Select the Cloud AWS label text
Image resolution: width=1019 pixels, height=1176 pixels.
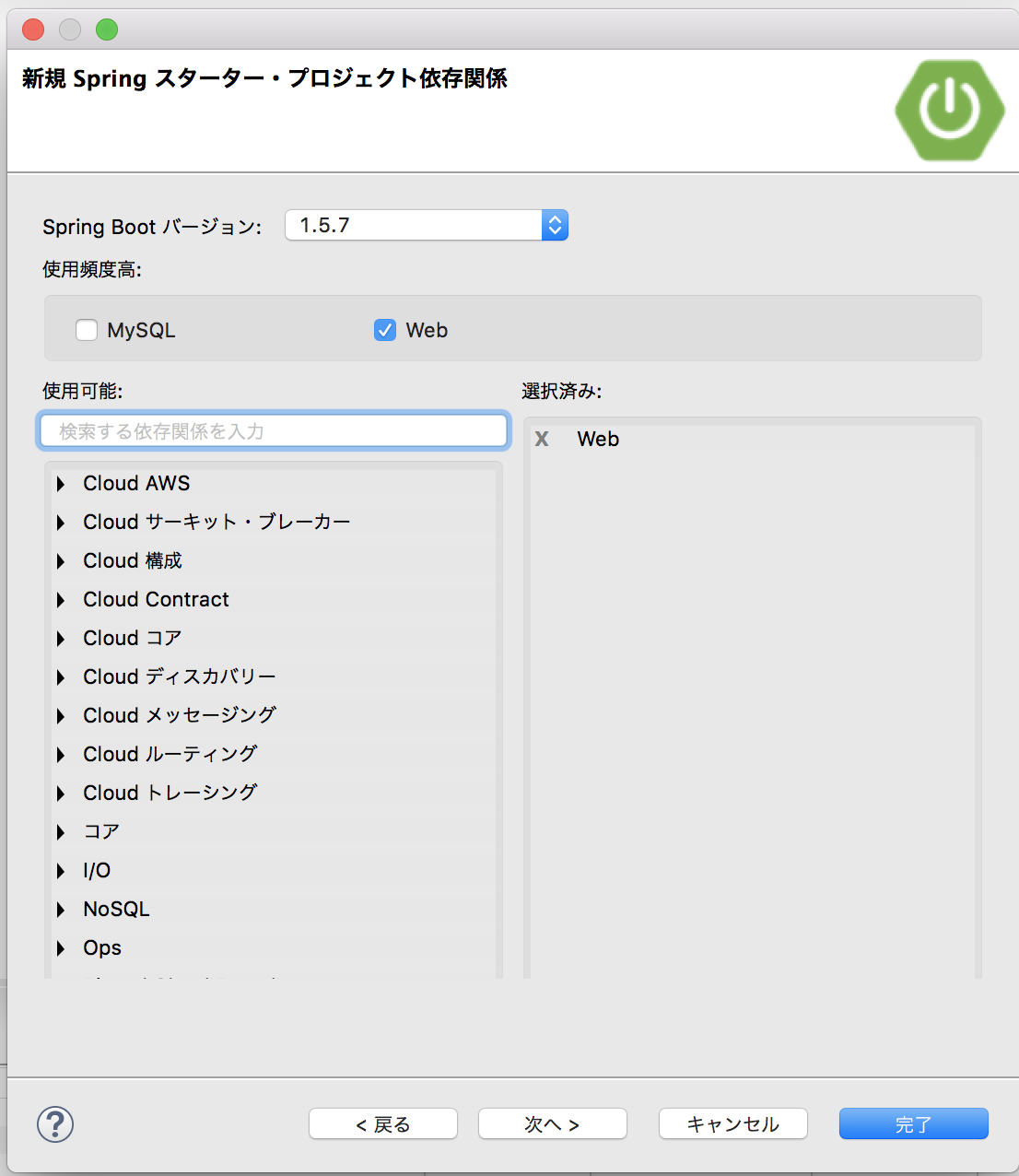point(136,483)
